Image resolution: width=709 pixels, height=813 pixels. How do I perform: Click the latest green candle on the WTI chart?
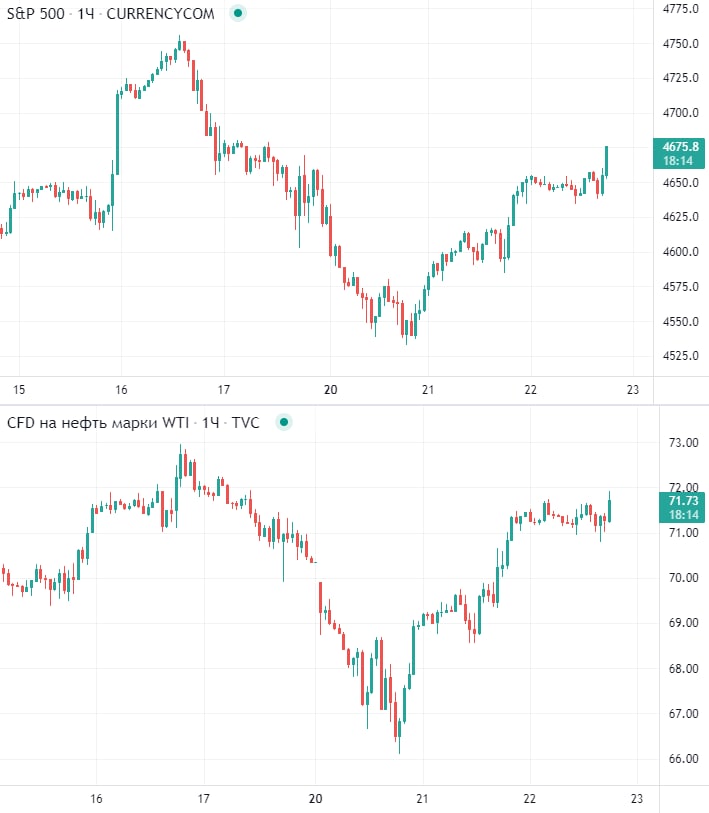(x=610, y=507)
